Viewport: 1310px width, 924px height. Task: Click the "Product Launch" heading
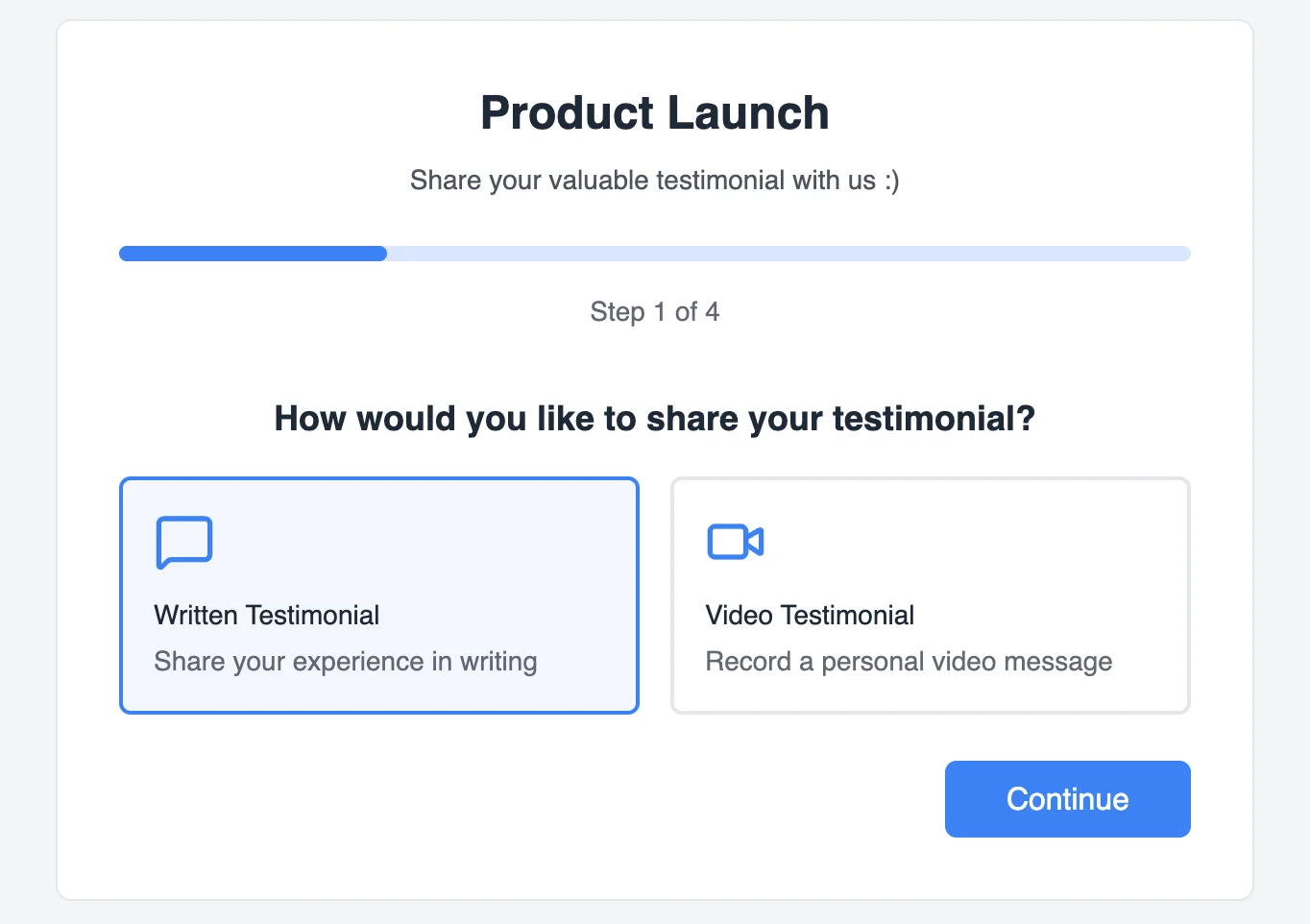pyautogui.click(x=654, y=113)
